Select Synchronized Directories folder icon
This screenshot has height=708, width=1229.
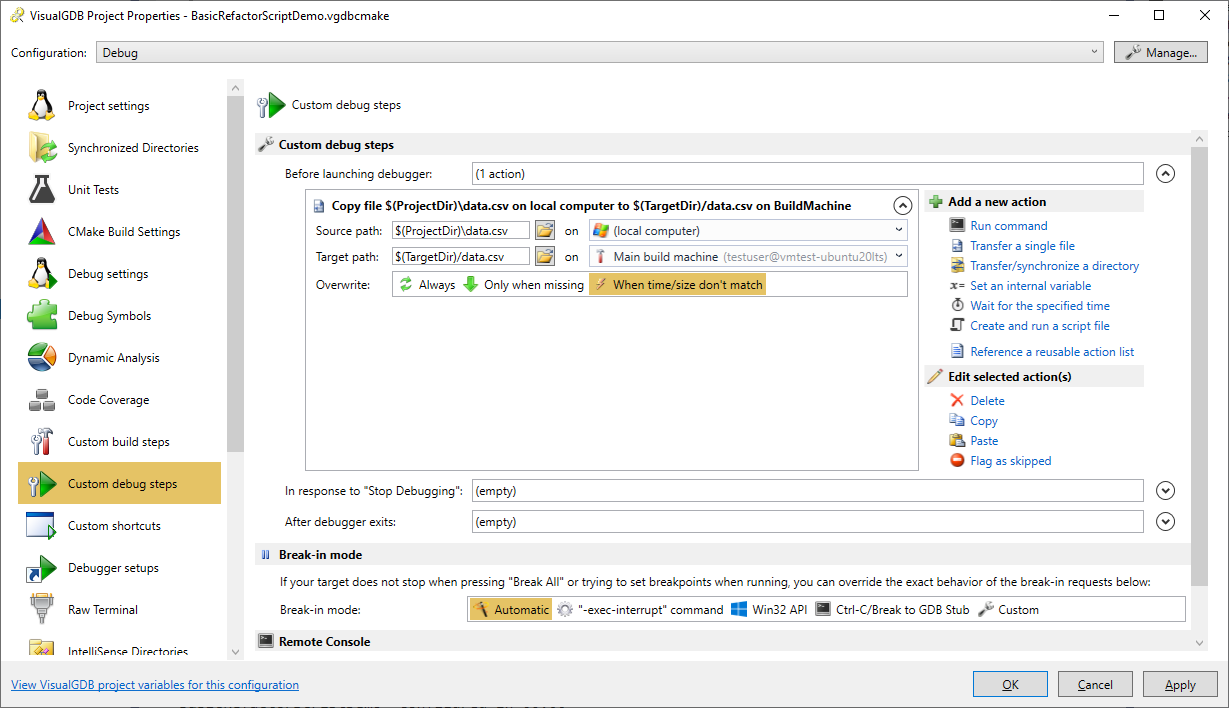(42, 147)
